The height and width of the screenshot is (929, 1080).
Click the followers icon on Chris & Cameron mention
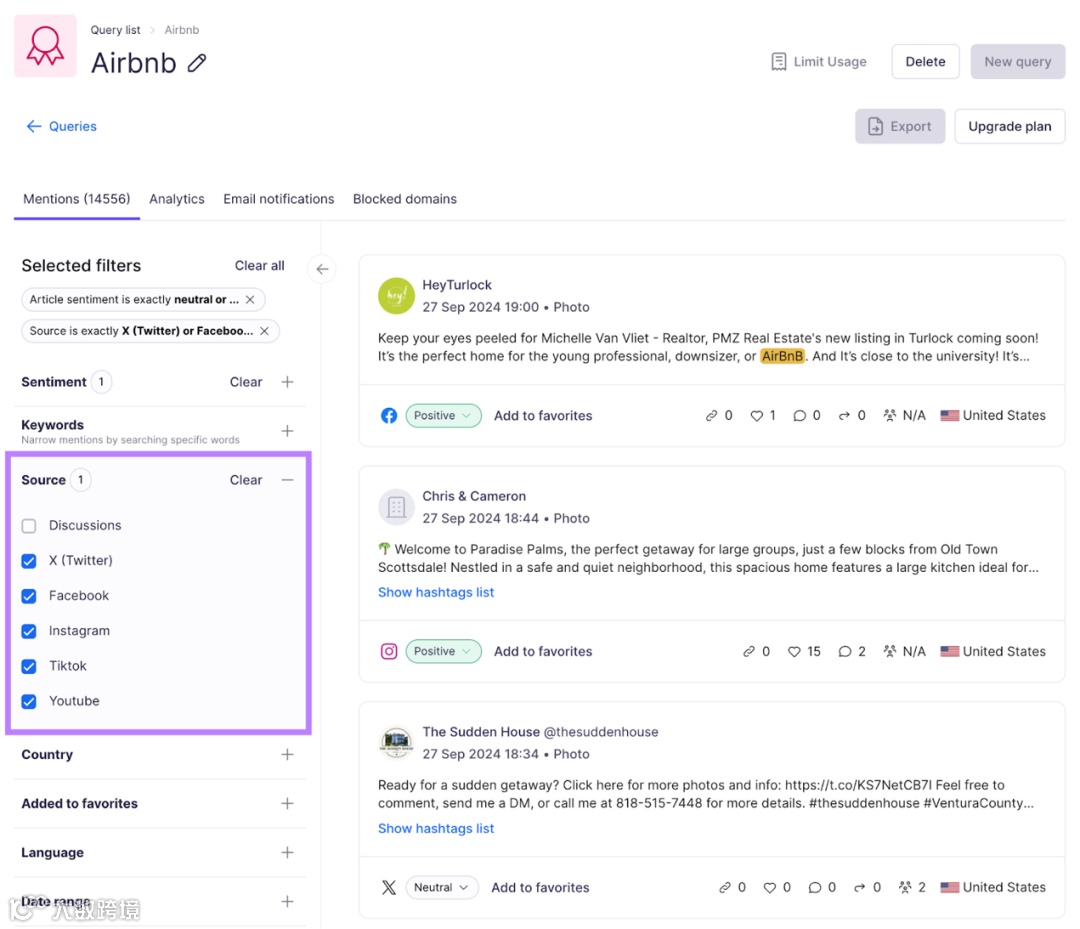890,651
